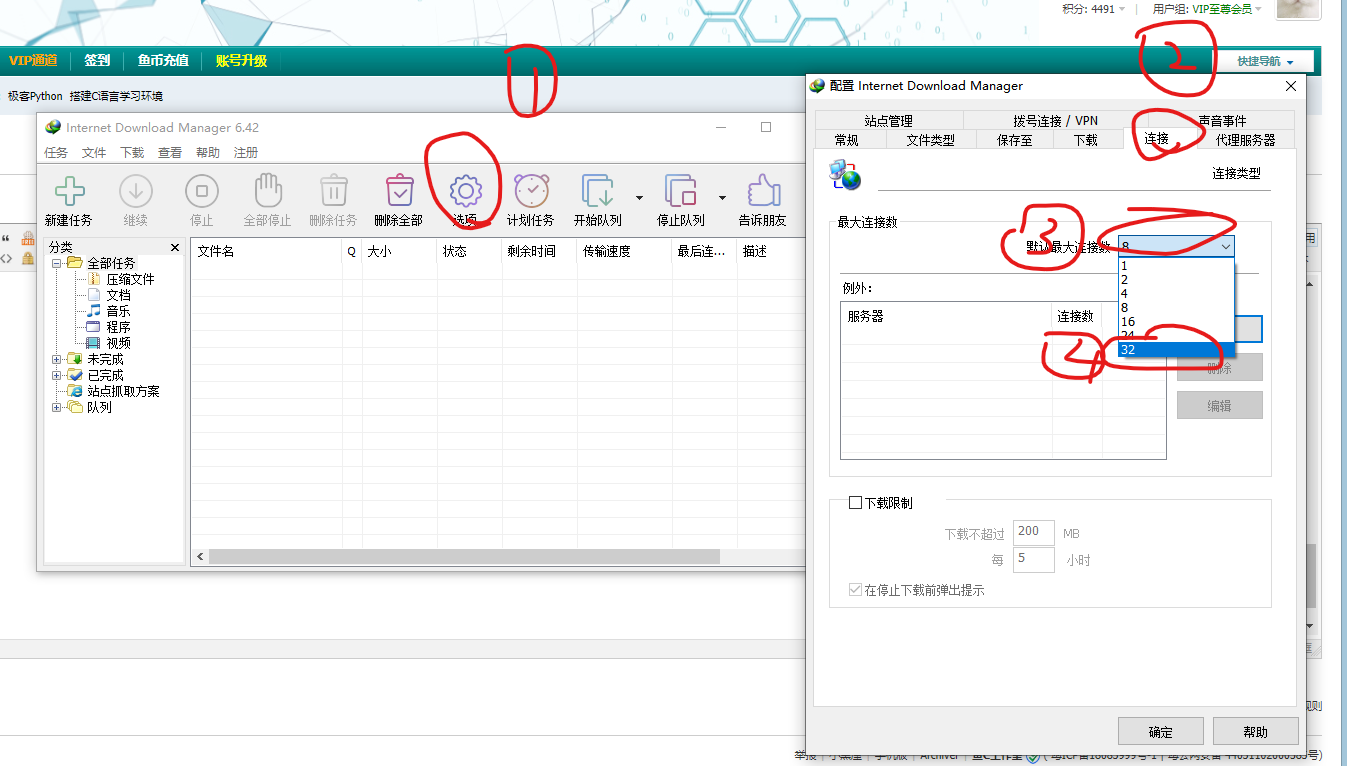Open the 任务 menu in IDM
Screen dimensions: 1347x766
click(x=56, y=153)
